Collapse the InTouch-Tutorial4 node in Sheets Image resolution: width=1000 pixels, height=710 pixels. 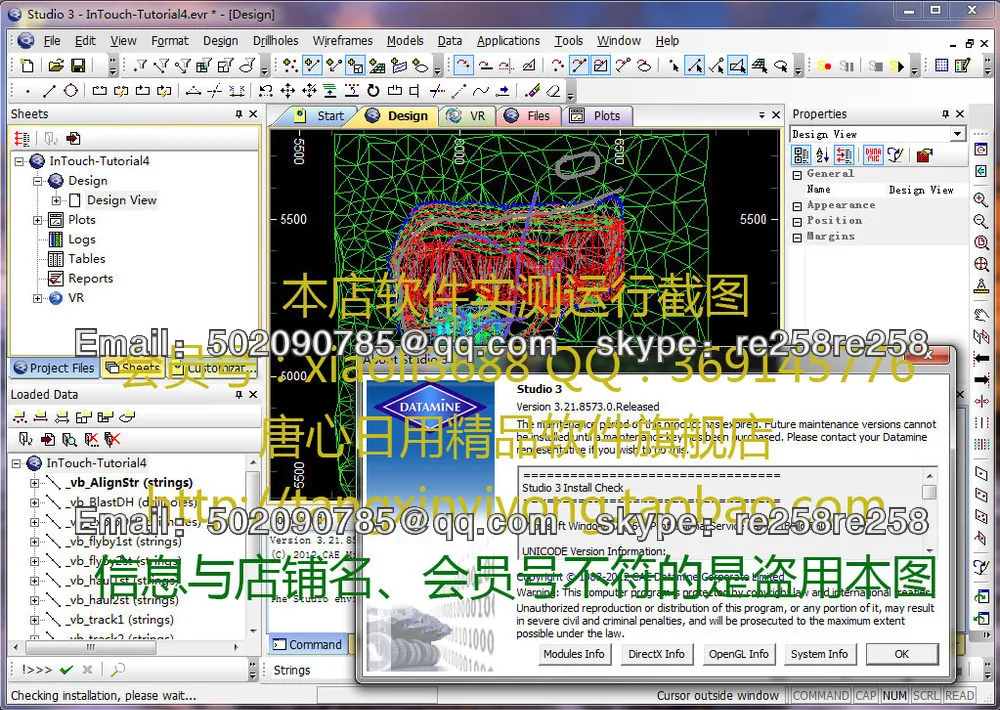click(x=18, y=161)
